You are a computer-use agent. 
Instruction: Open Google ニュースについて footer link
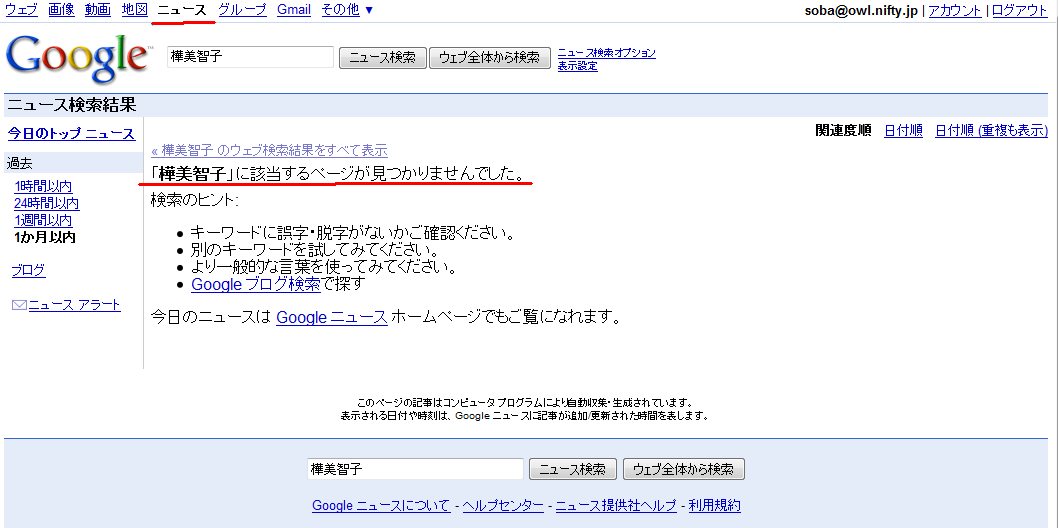click(381, 506)
